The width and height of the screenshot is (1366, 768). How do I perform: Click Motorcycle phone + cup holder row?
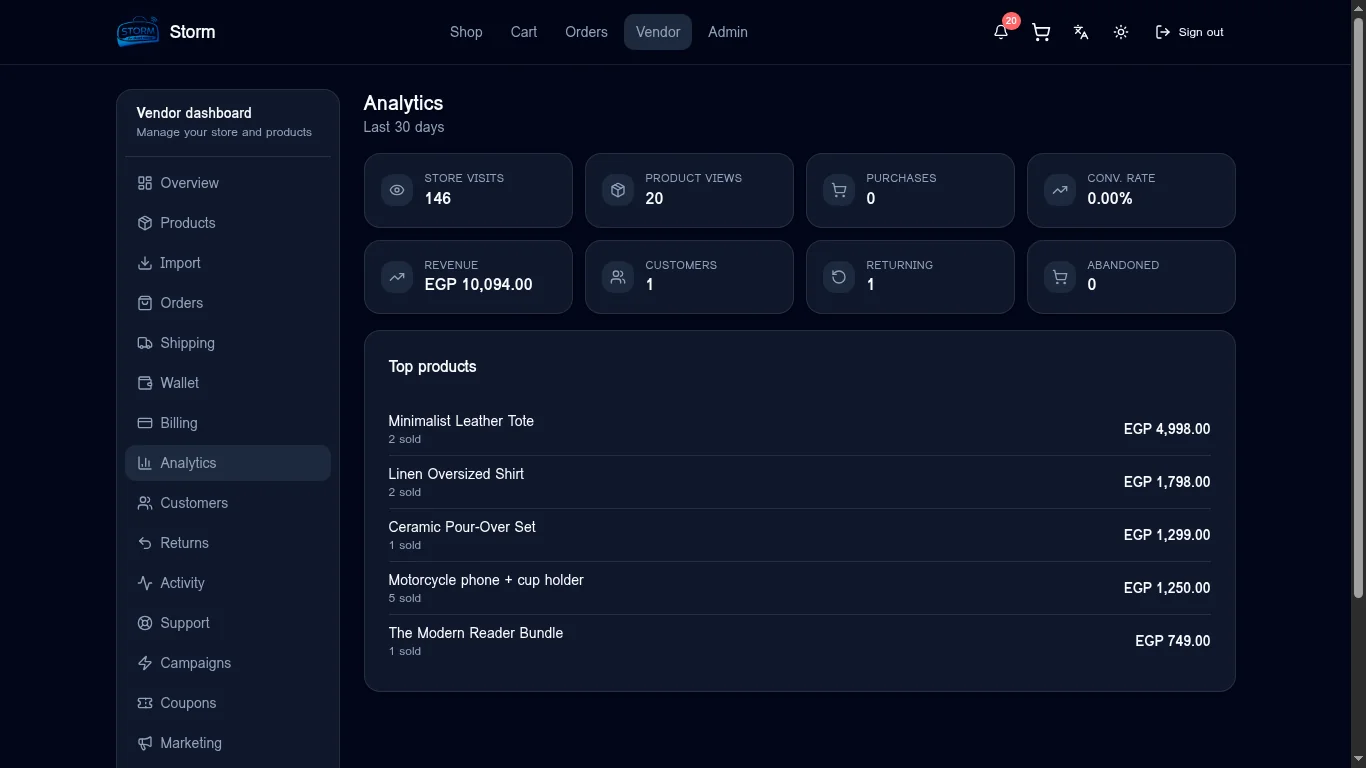coord(799,588)
